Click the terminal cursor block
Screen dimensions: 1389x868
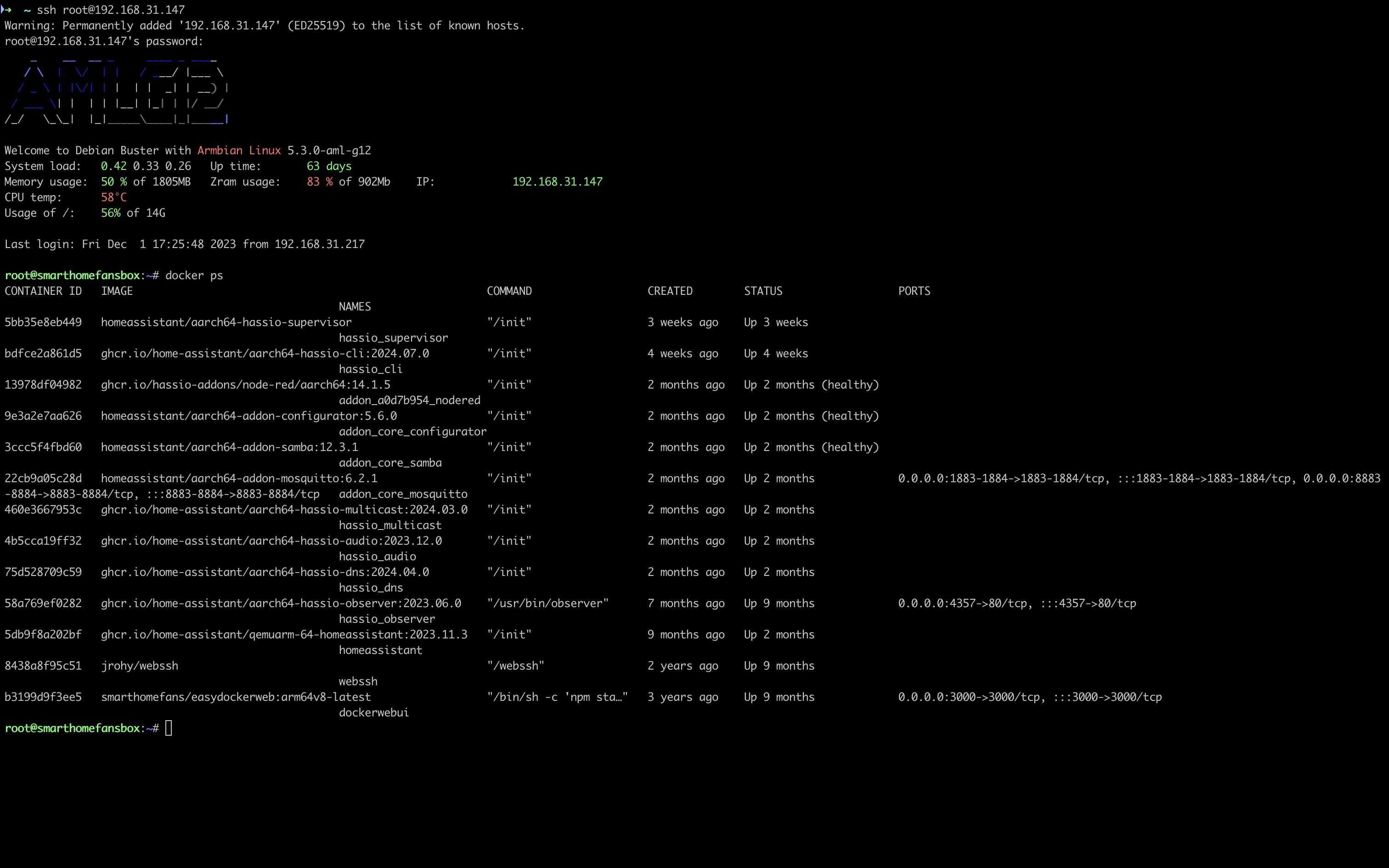pos(169,728)
